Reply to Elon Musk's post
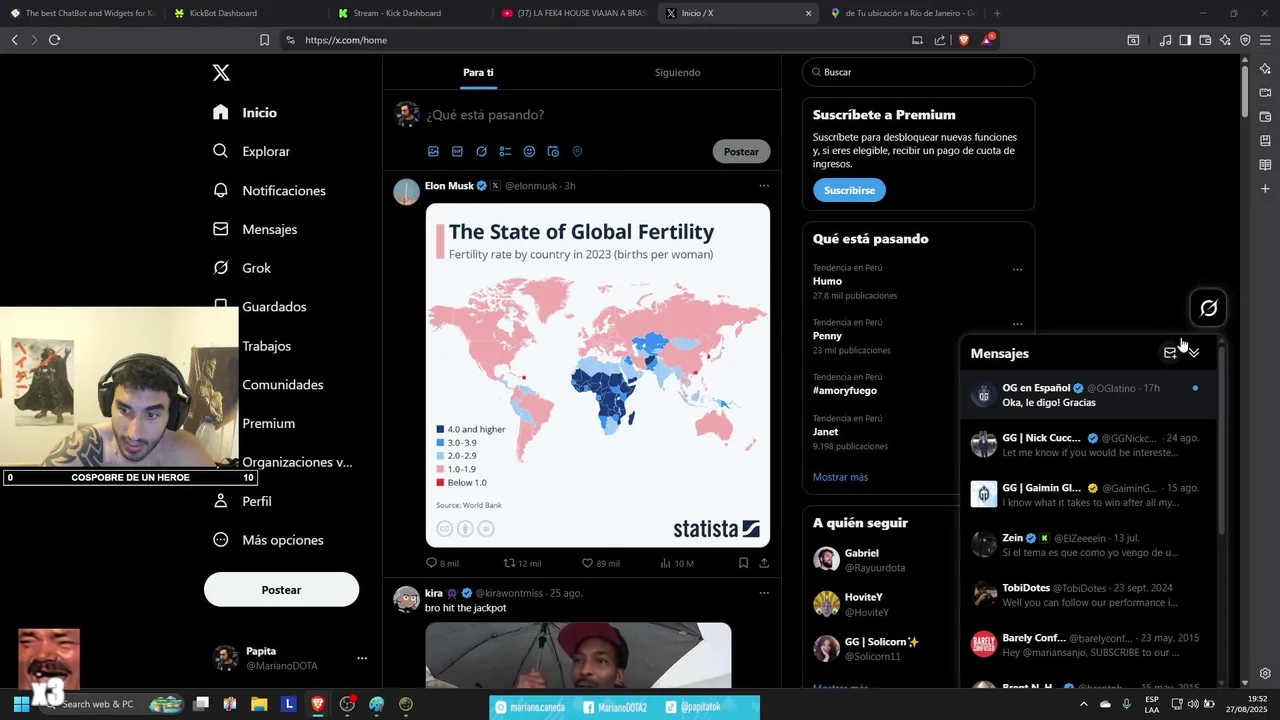This screenshot has height=720, width=1280. coord(442,563)
